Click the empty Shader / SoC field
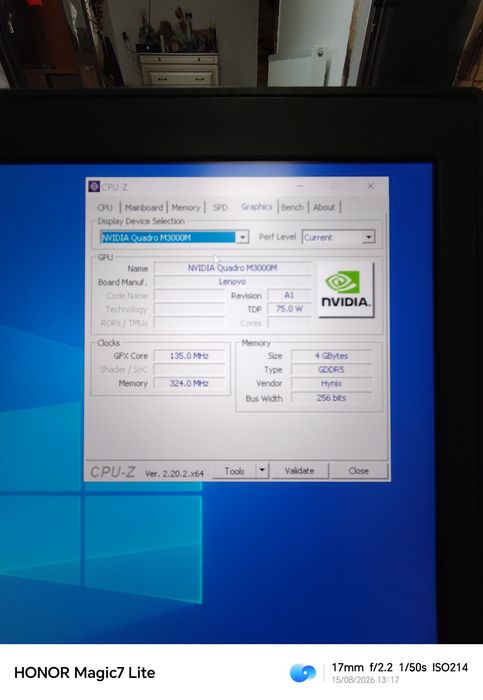 (189, 370)
